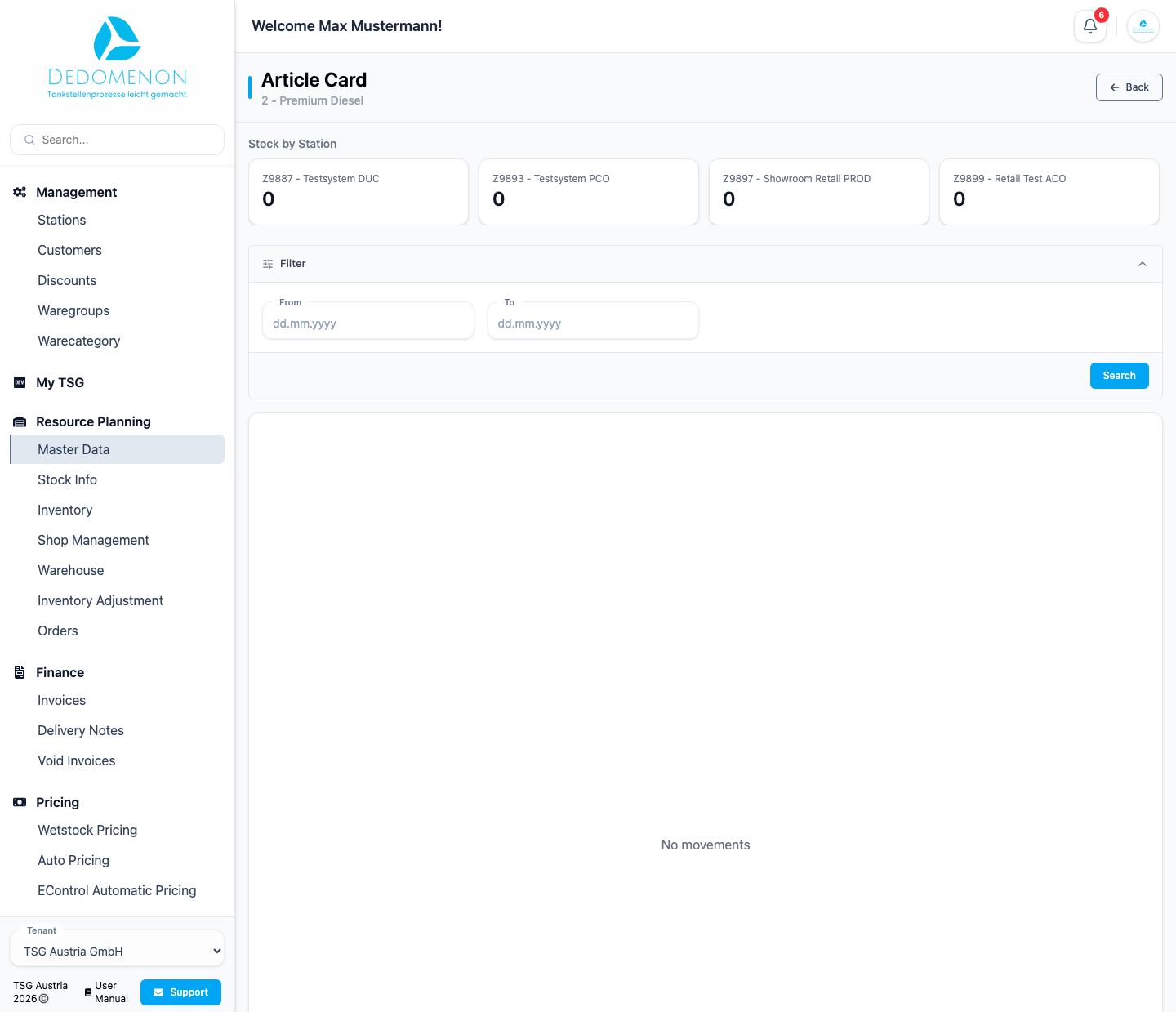Open Customers in the sidebar
Image resolution: width=1176 pixels, height=1012 pixels.
coord(117,250)
